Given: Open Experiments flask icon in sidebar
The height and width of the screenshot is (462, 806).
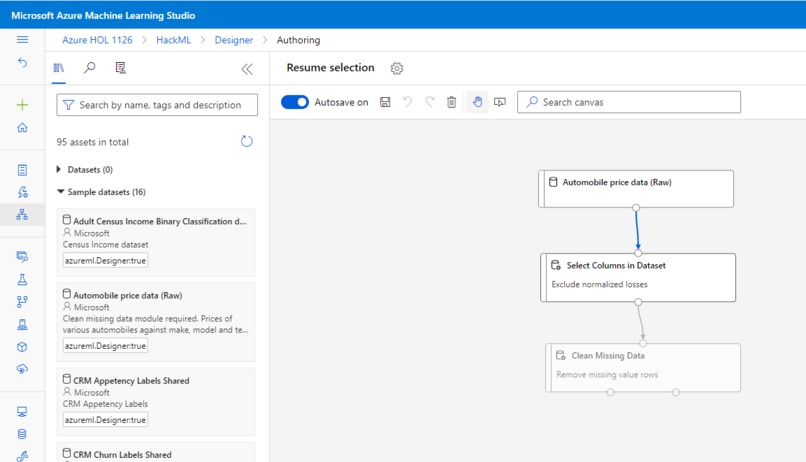Looking at the screenshot, I should (x=22, y=279).
